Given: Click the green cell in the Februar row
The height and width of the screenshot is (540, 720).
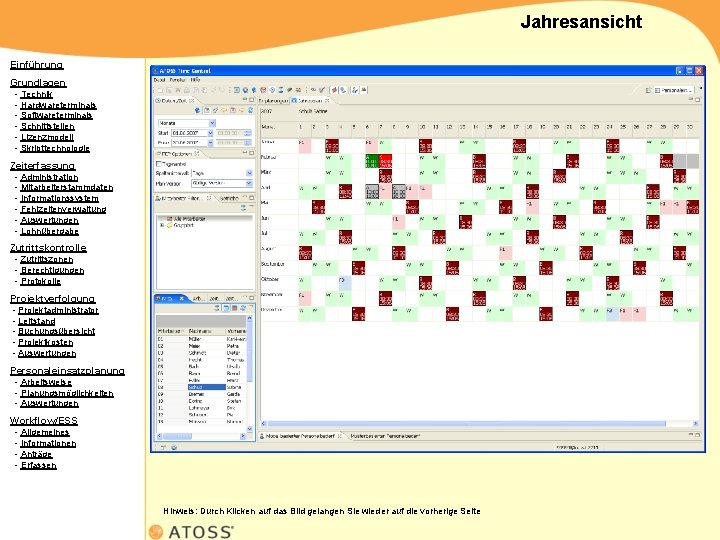Looking at the screenshot, I should click(x=372, y=161).
